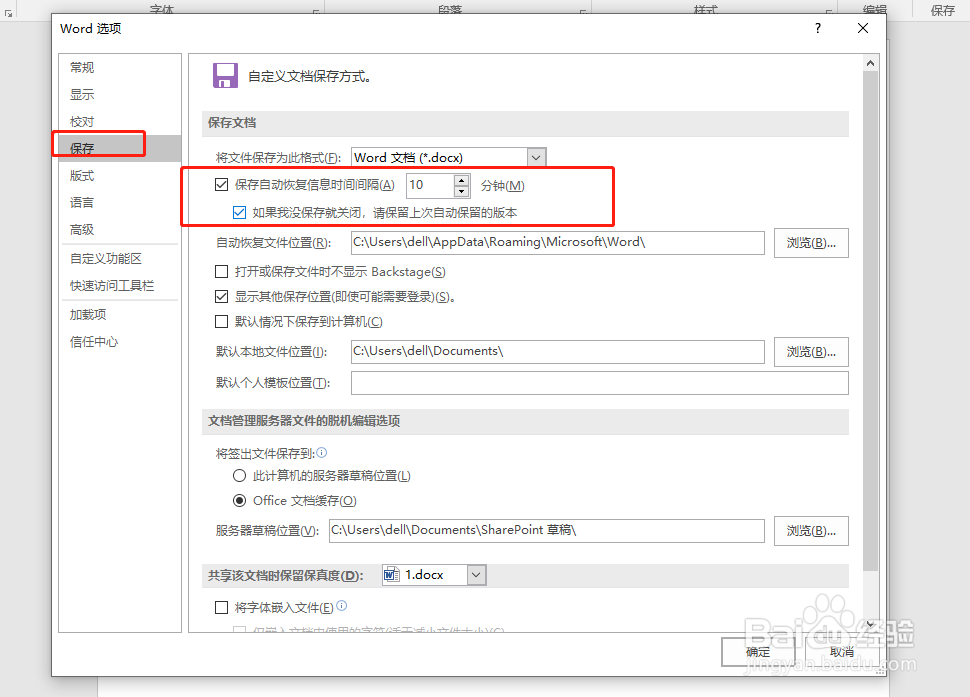Open the 高级 settings section
Image resolution: width=970 pixels, height=697 pixels.
pyautogui.click(x=81, y=229)
